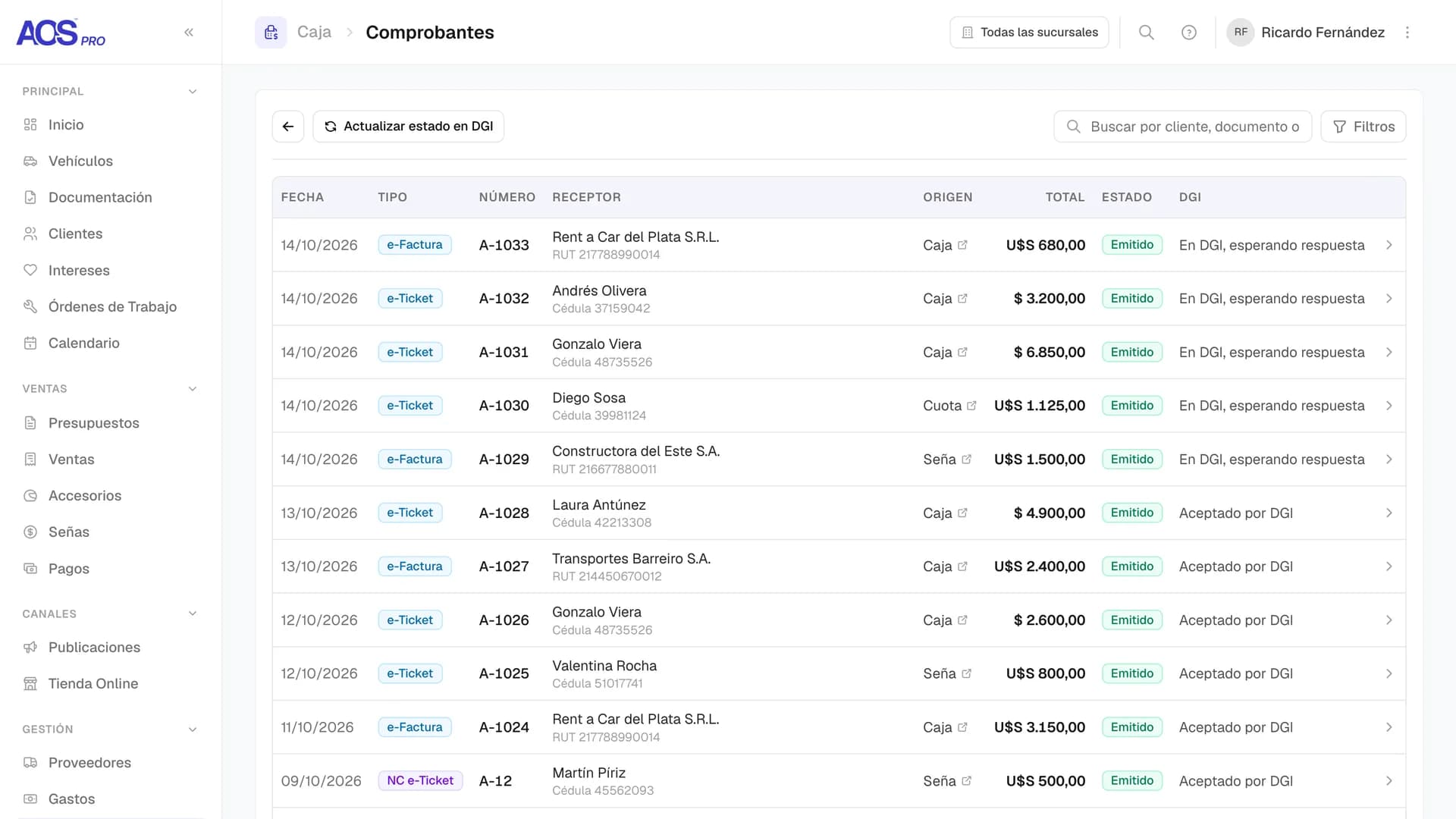Sort by the FECHA column header

pyautogui.click(x=302, y=197)
